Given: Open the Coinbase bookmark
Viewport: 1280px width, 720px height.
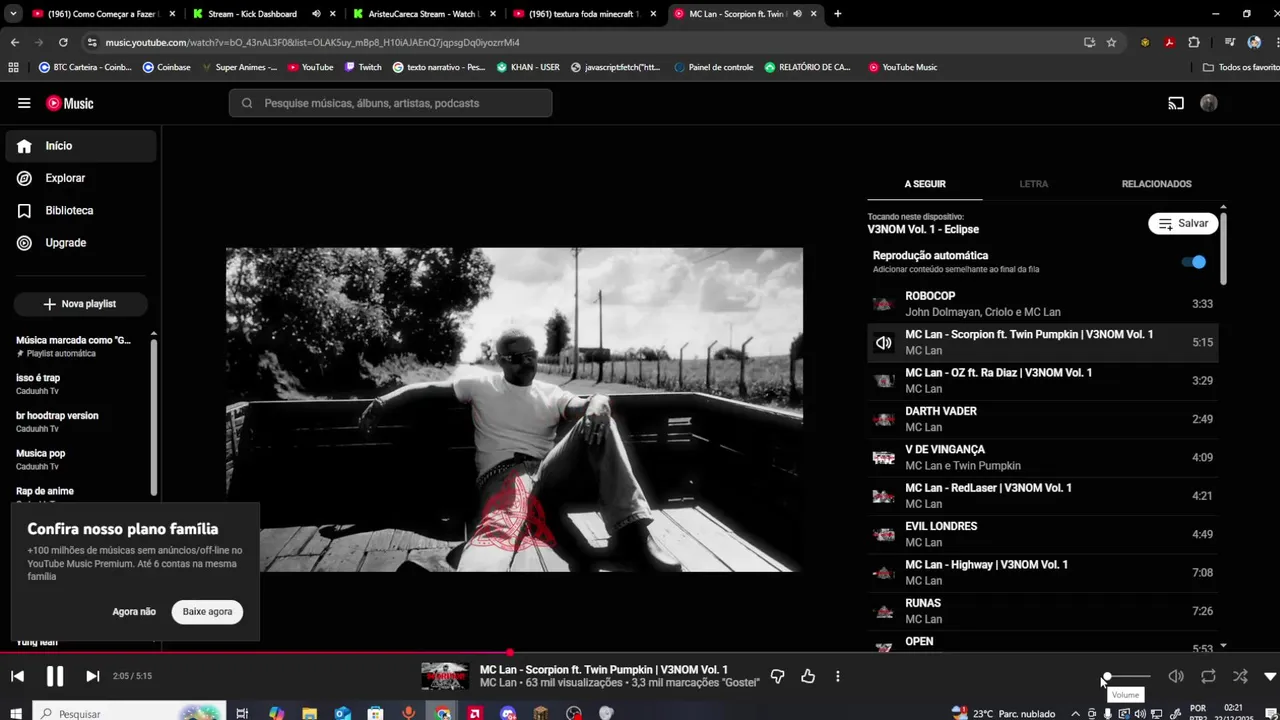Looking at the screenshot, I should (166, 67).
